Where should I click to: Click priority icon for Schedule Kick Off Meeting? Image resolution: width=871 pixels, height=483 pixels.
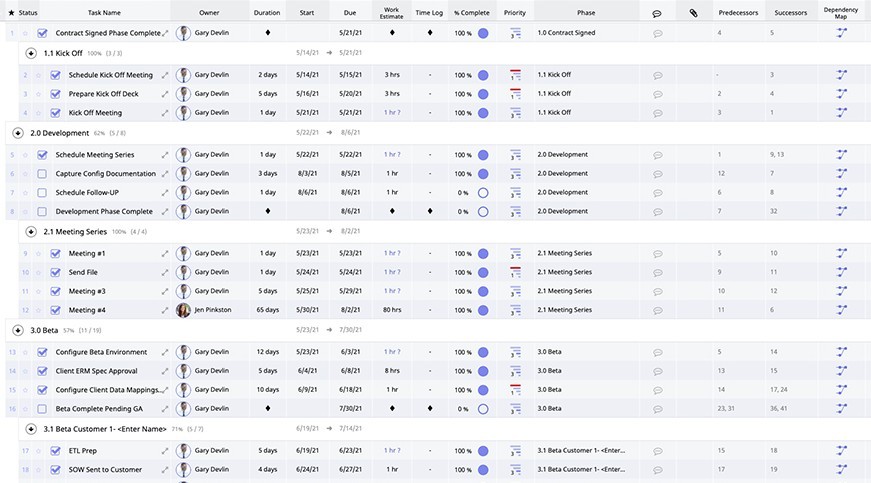[x=515, y=74]
